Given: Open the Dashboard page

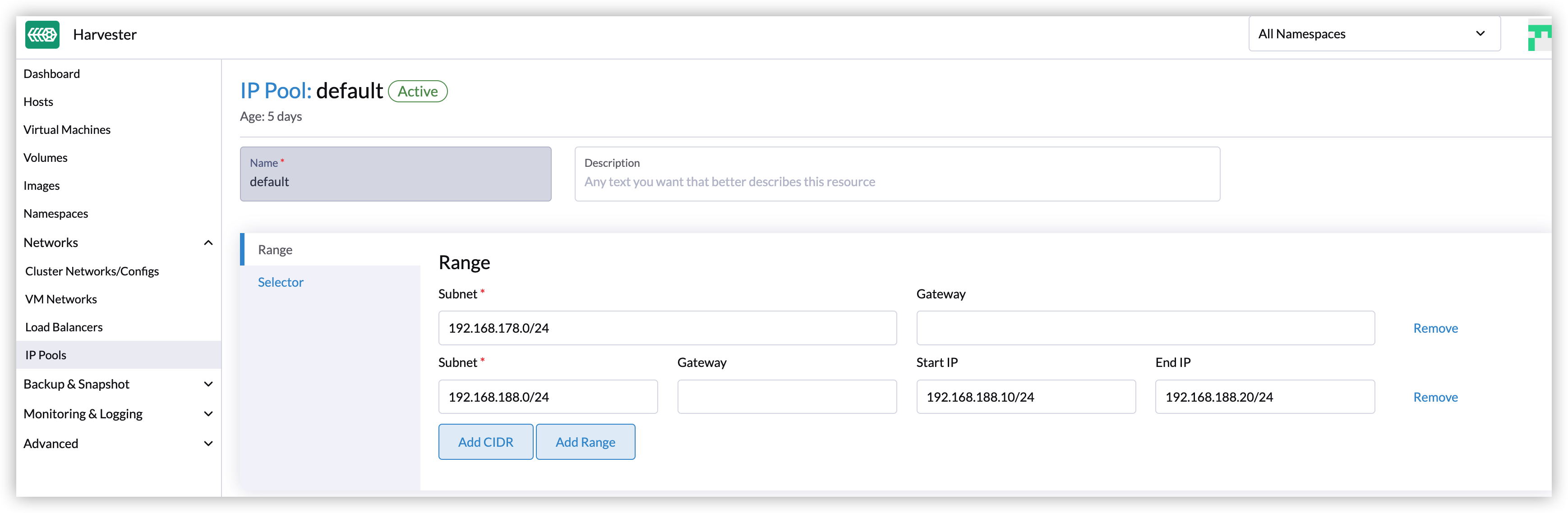Looking at the screenshot, I should 52,73.
